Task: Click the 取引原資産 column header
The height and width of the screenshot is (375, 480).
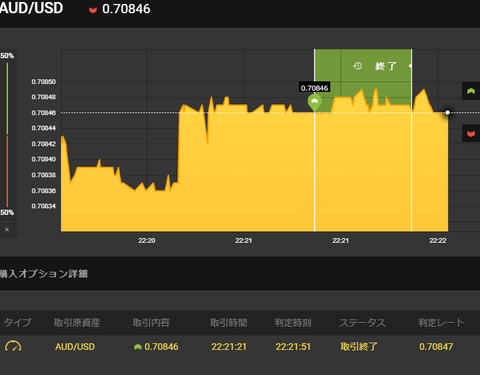Action: (77, 322)
